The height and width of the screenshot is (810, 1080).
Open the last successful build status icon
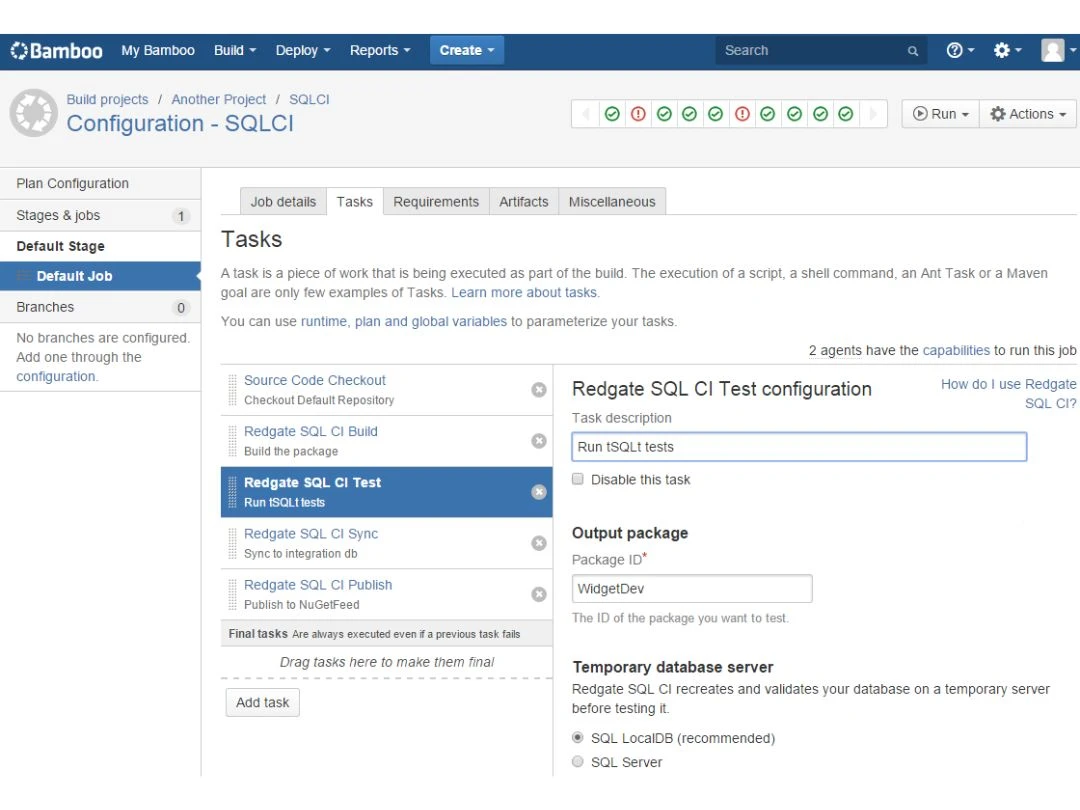click(846, 114)
